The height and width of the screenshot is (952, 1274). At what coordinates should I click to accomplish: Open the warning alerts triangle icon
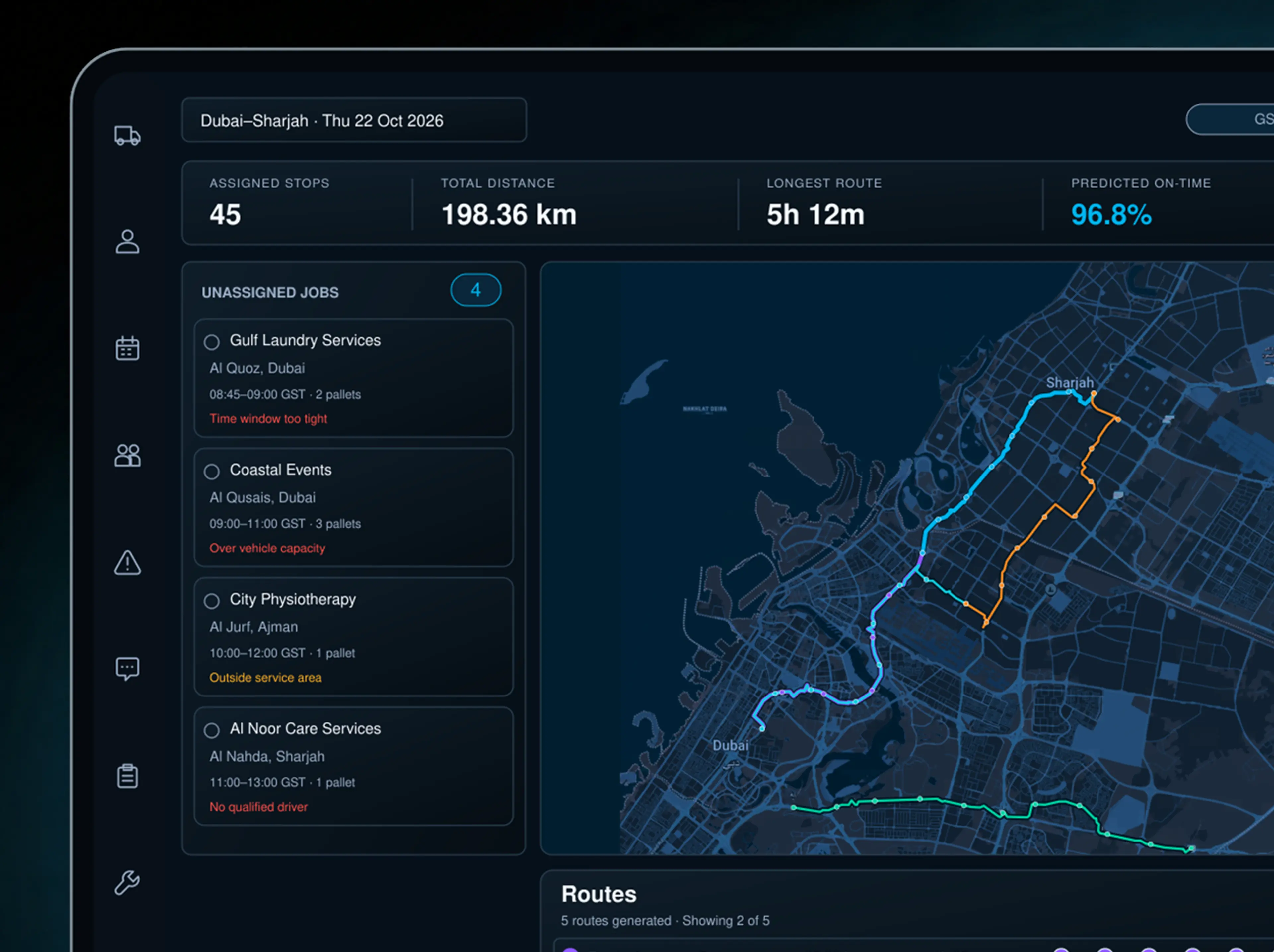[127, 563]
